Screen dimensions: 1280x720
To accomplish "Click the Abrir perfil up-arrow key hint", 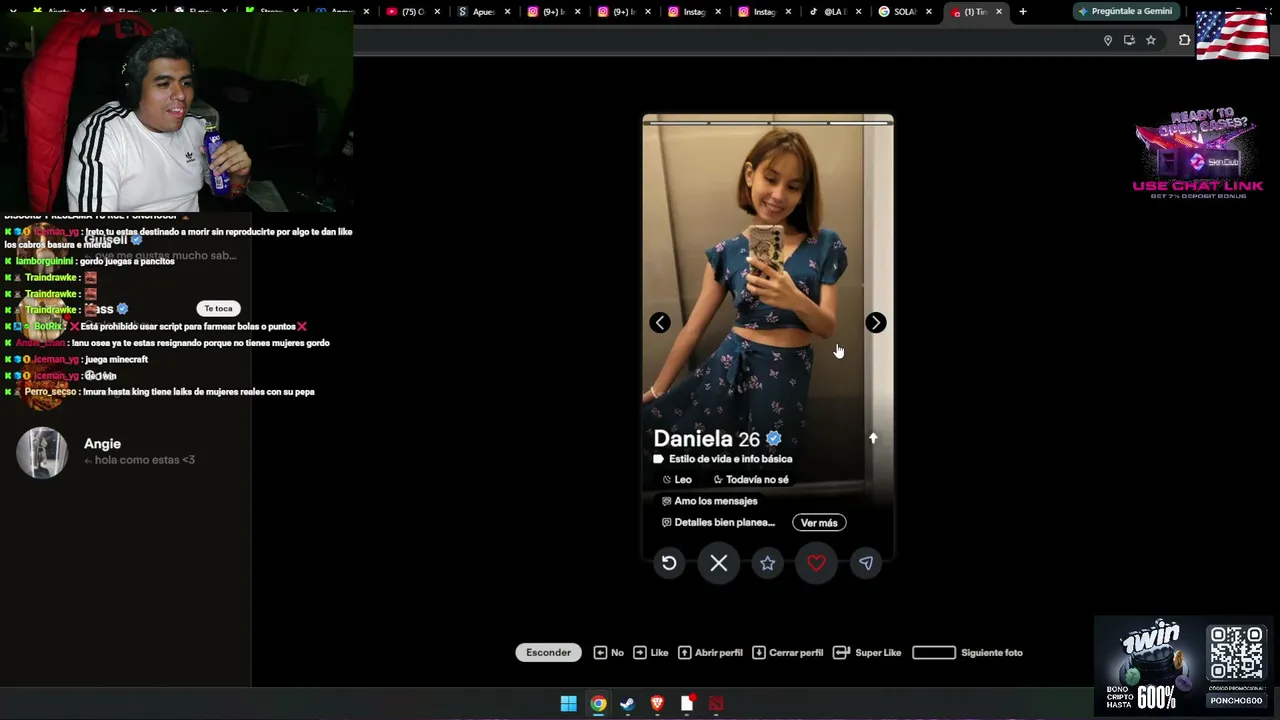I will (x=710, y=652).
